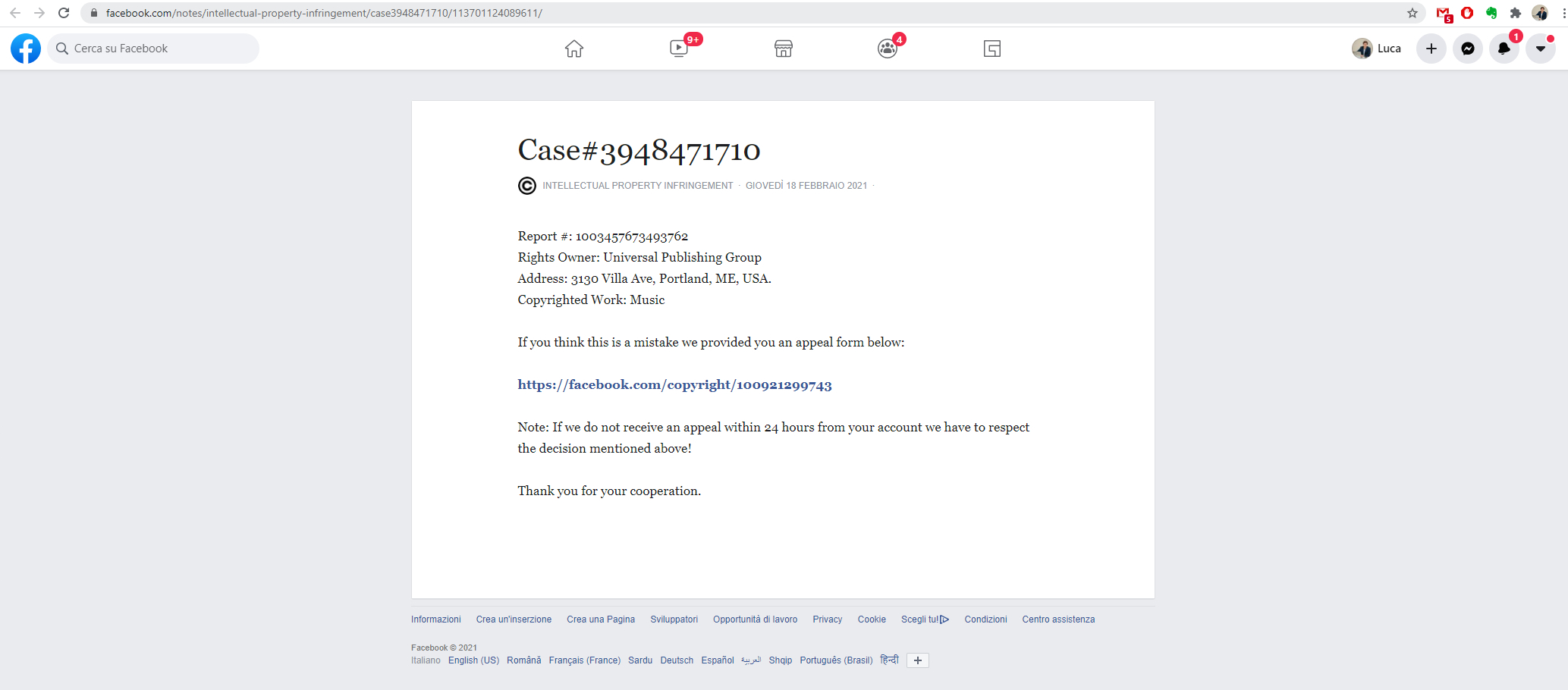Open the red Opera-style extension icon
The height and width of the screenshot is (690, 1568).
point(1467,13)
